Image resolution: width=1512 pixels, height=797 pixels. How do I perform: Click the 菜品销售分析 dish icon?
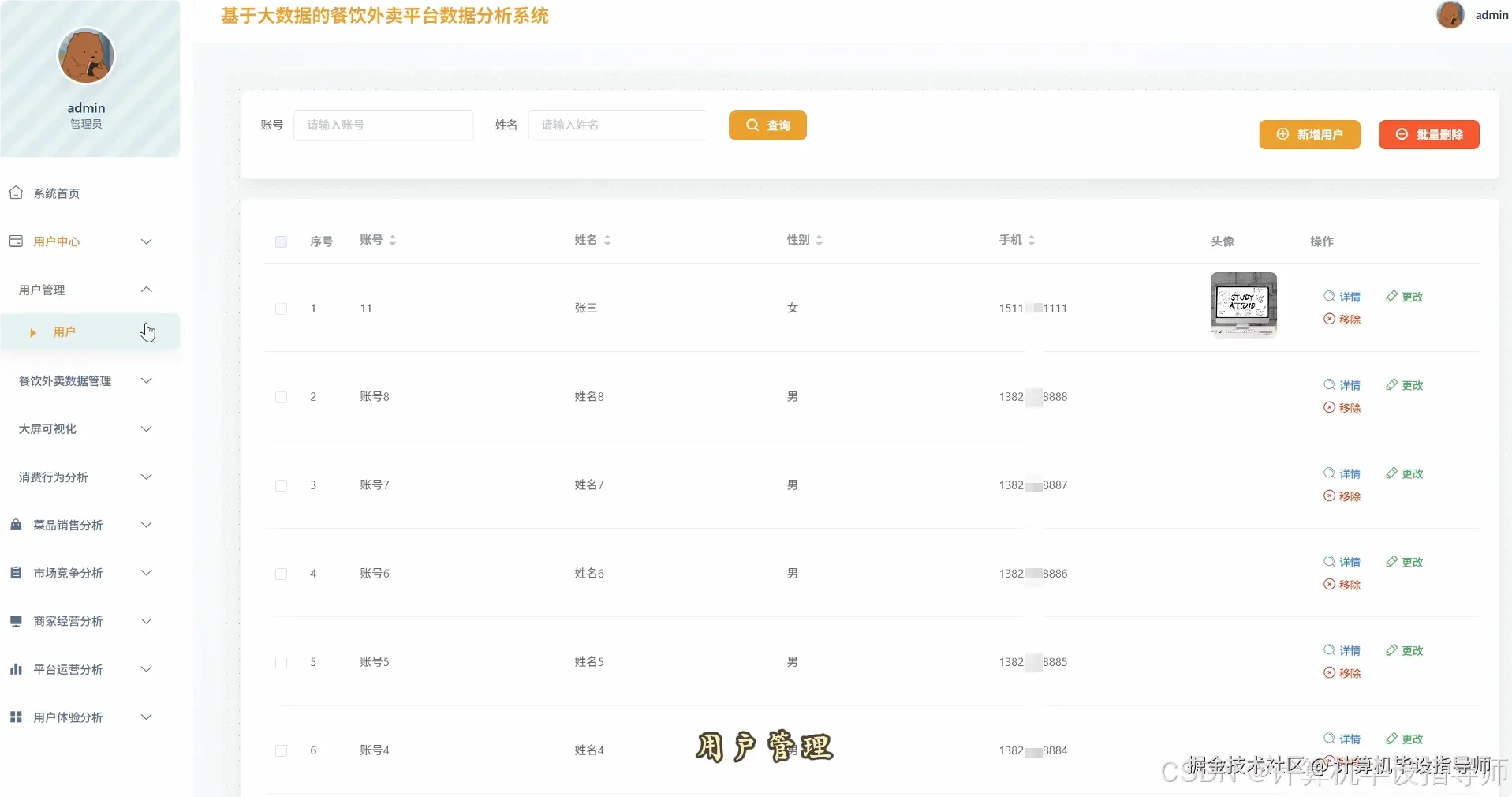[x=15, y=525]
